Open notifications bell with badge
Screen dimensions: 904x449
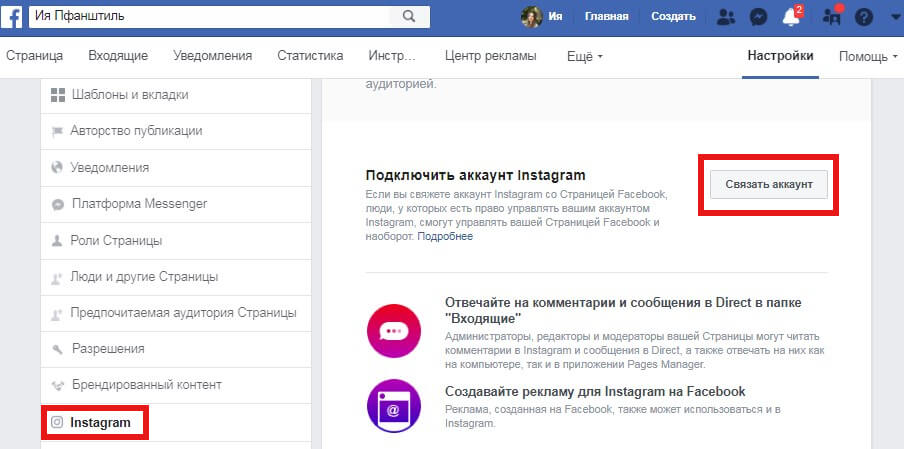coord(792,16)
